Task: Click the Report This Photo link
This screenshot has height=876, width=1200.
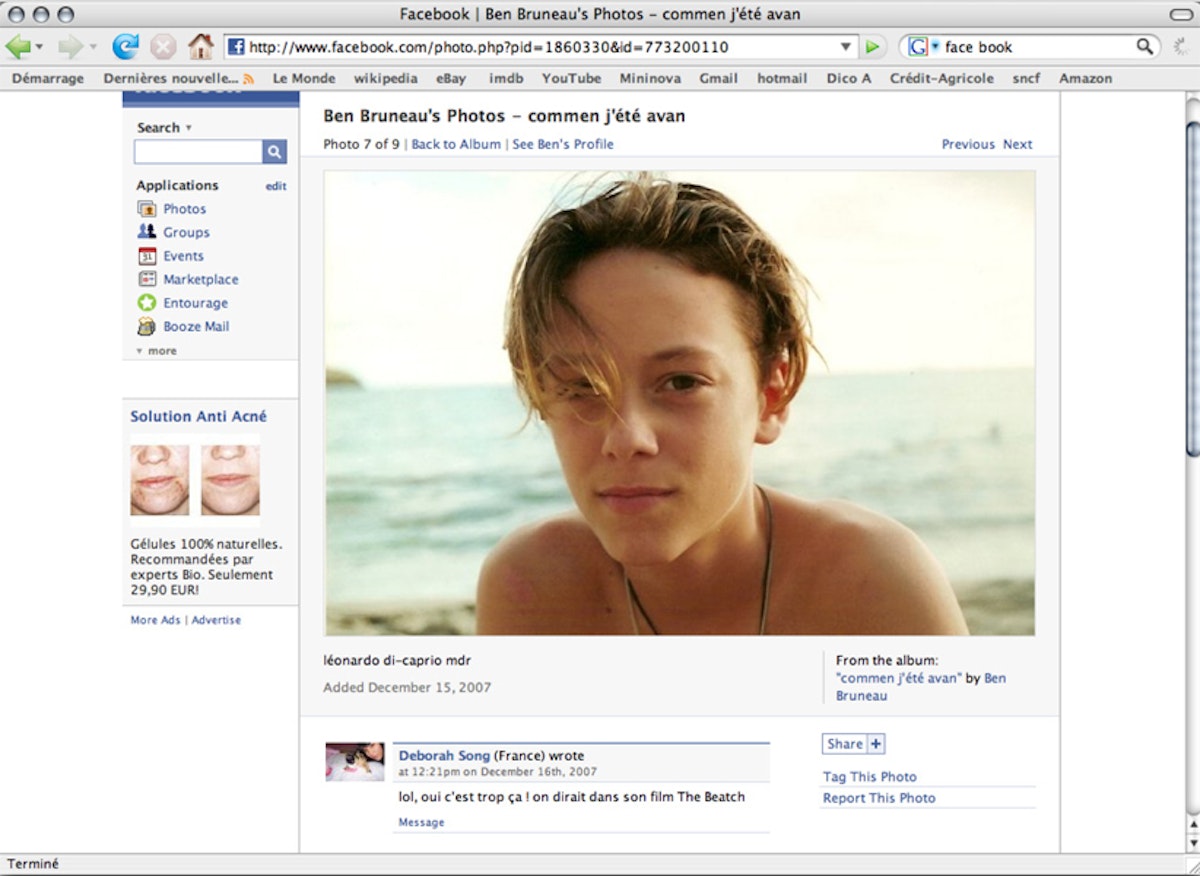Action: tap(879, 798)
